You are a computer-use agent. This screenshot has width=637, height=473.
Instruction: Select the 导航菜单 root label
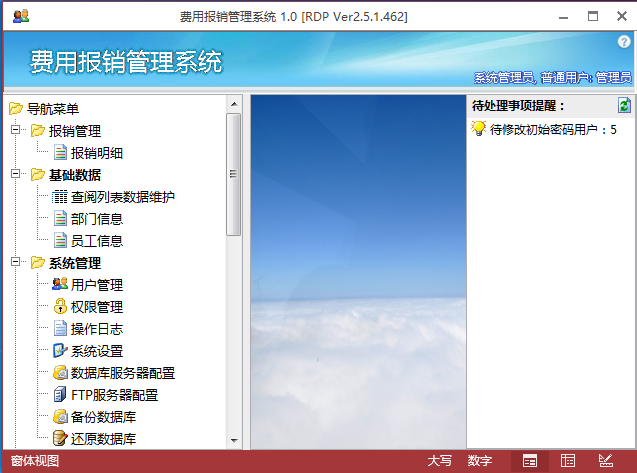53,109
